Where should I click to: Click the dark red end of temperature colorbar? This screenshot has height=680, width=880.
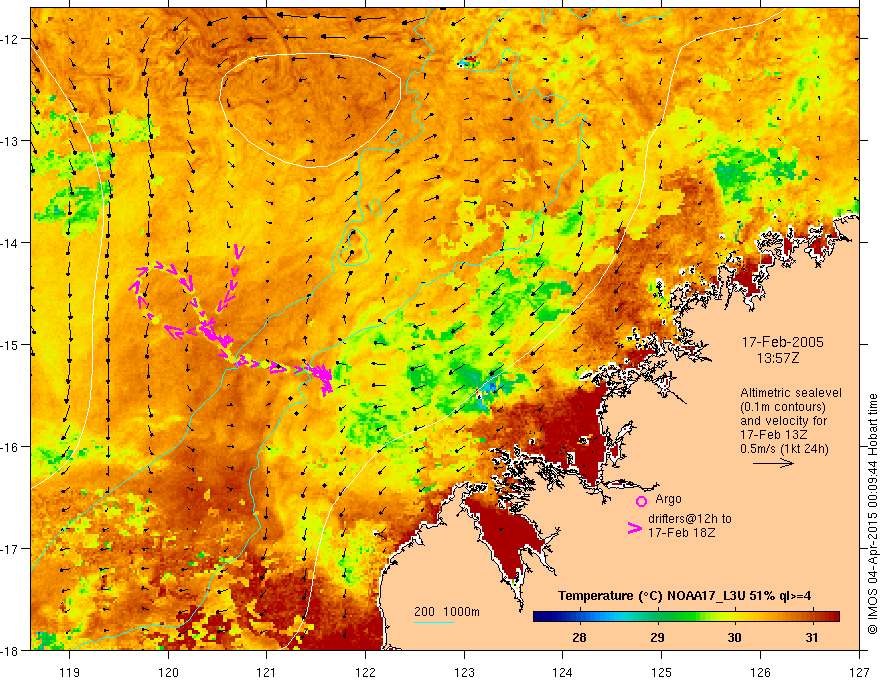click(x=832, y=617)
